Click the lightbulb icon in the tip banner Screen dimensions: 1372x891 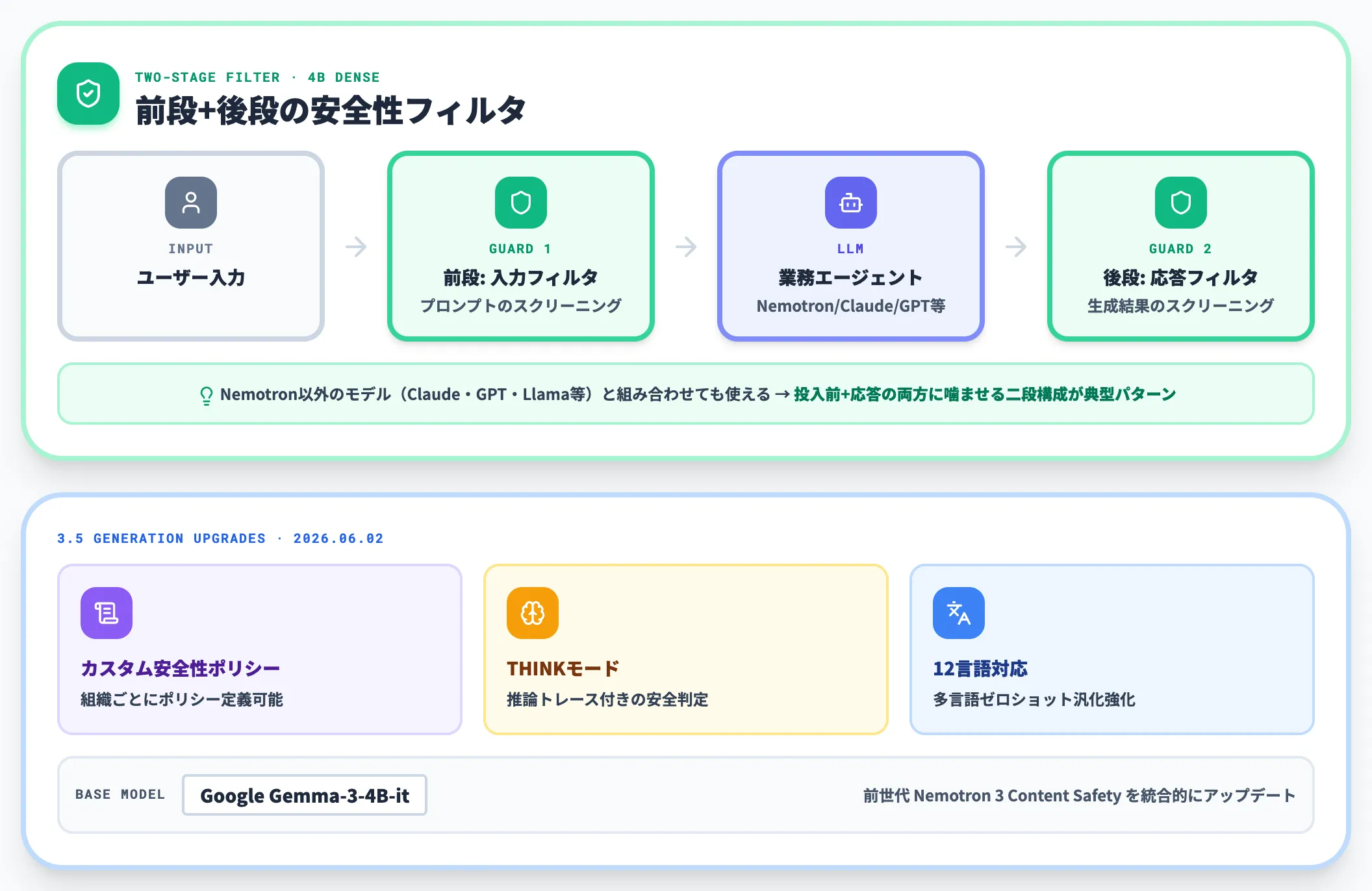[206, 395]
